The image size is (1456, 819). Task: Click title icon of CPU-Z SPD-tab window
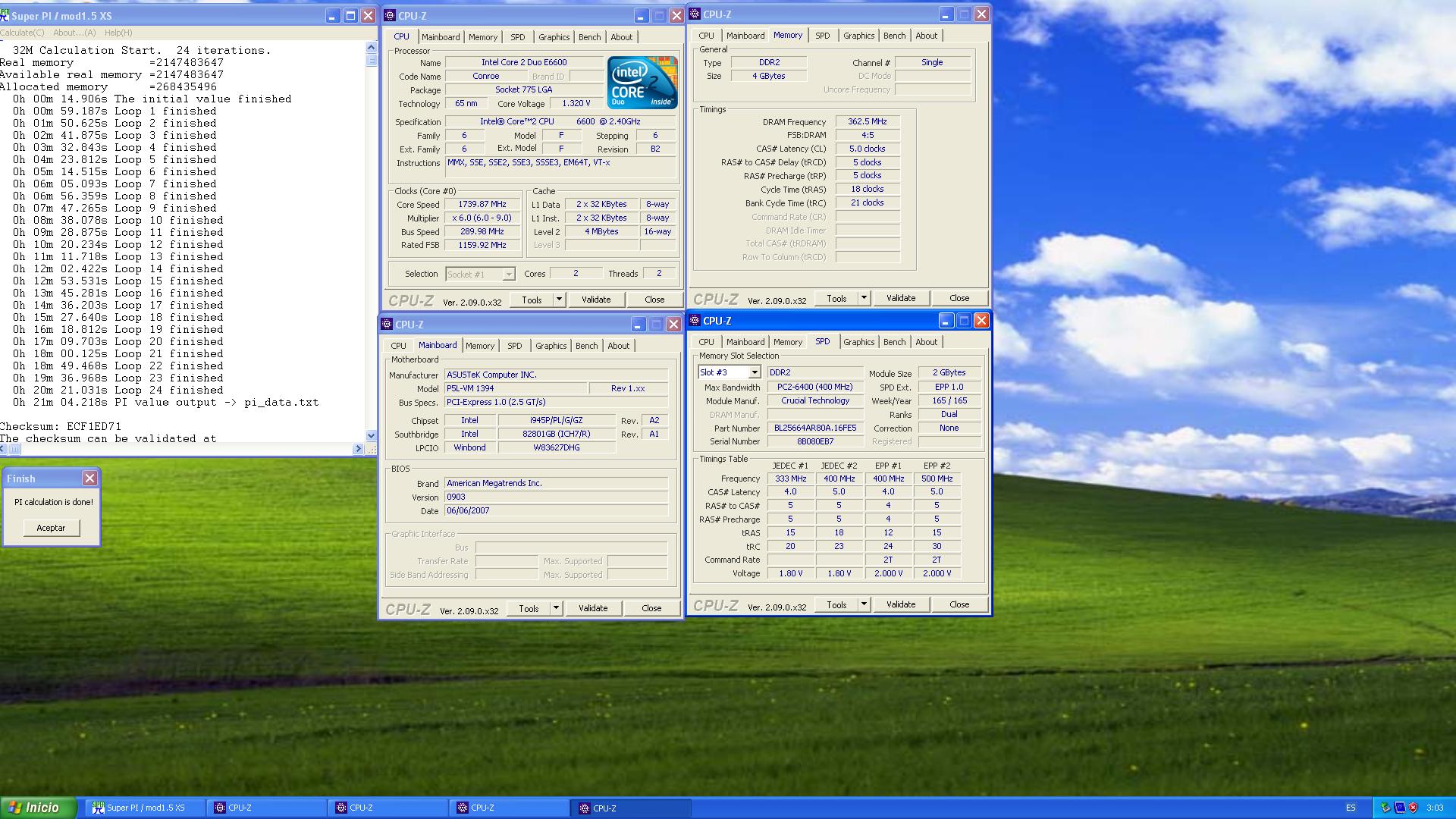[x=695, y=320]
